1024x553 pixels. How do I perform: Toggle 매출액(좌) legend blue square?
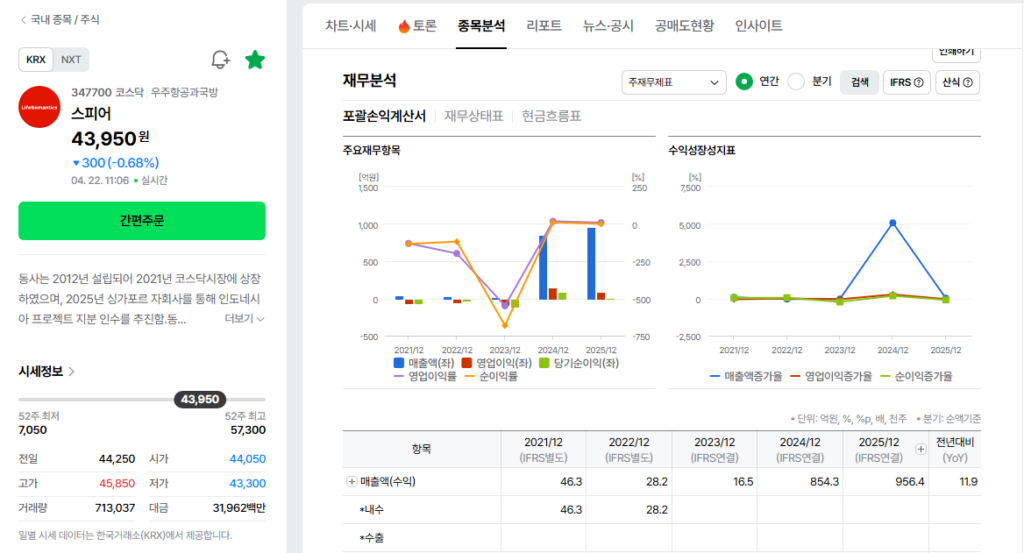pos(398,363)
